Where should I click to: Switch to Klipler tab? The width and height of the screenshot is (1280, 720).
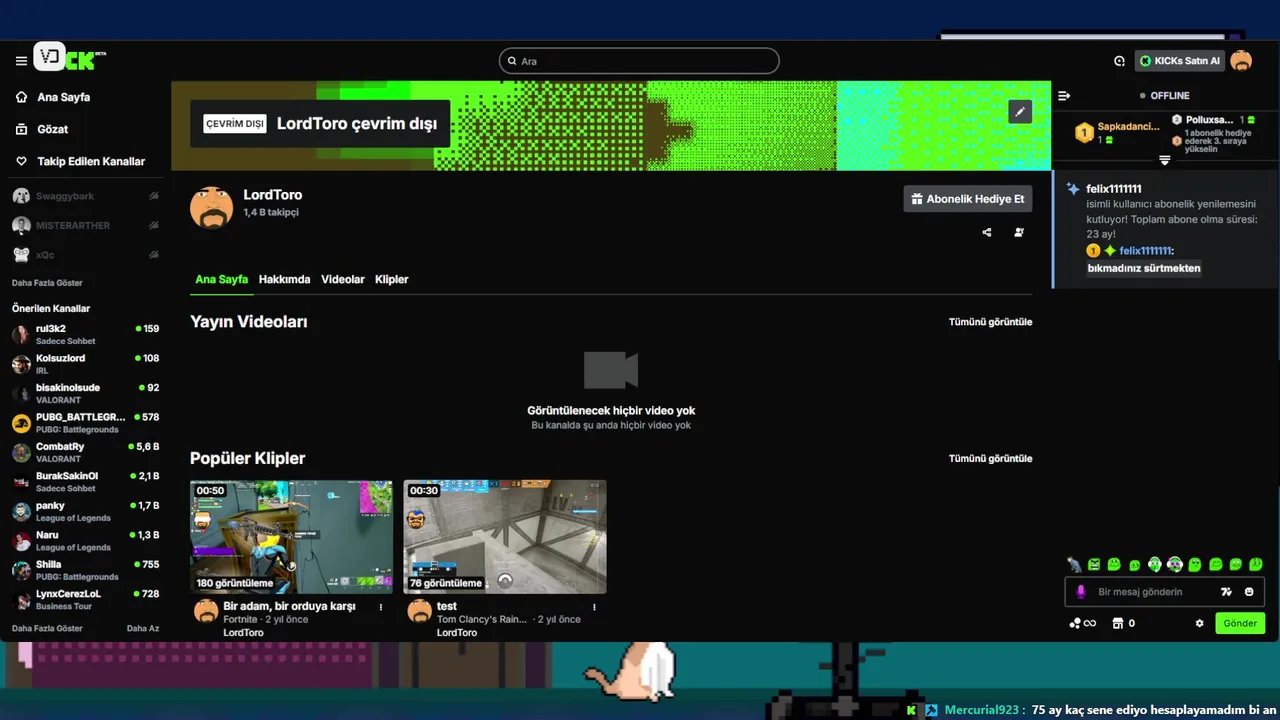(391, 279)
